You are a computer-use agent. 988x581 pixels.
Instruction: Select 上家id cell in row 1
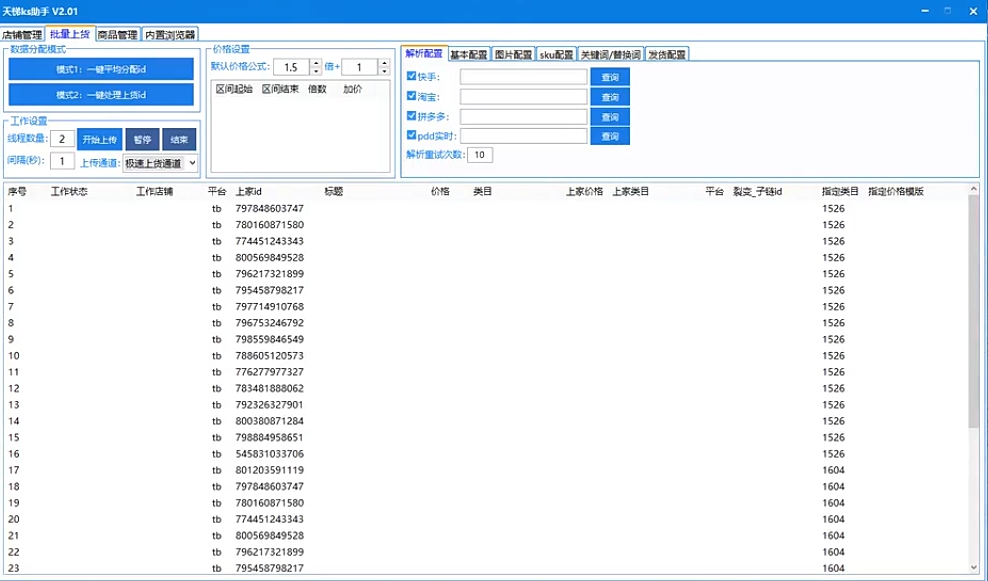coord(270,209)
